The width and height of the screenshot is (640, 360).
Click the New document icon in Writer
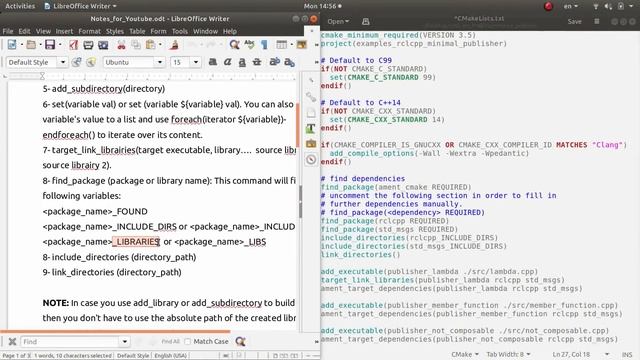pyautogui.click(x=12, y=44)
